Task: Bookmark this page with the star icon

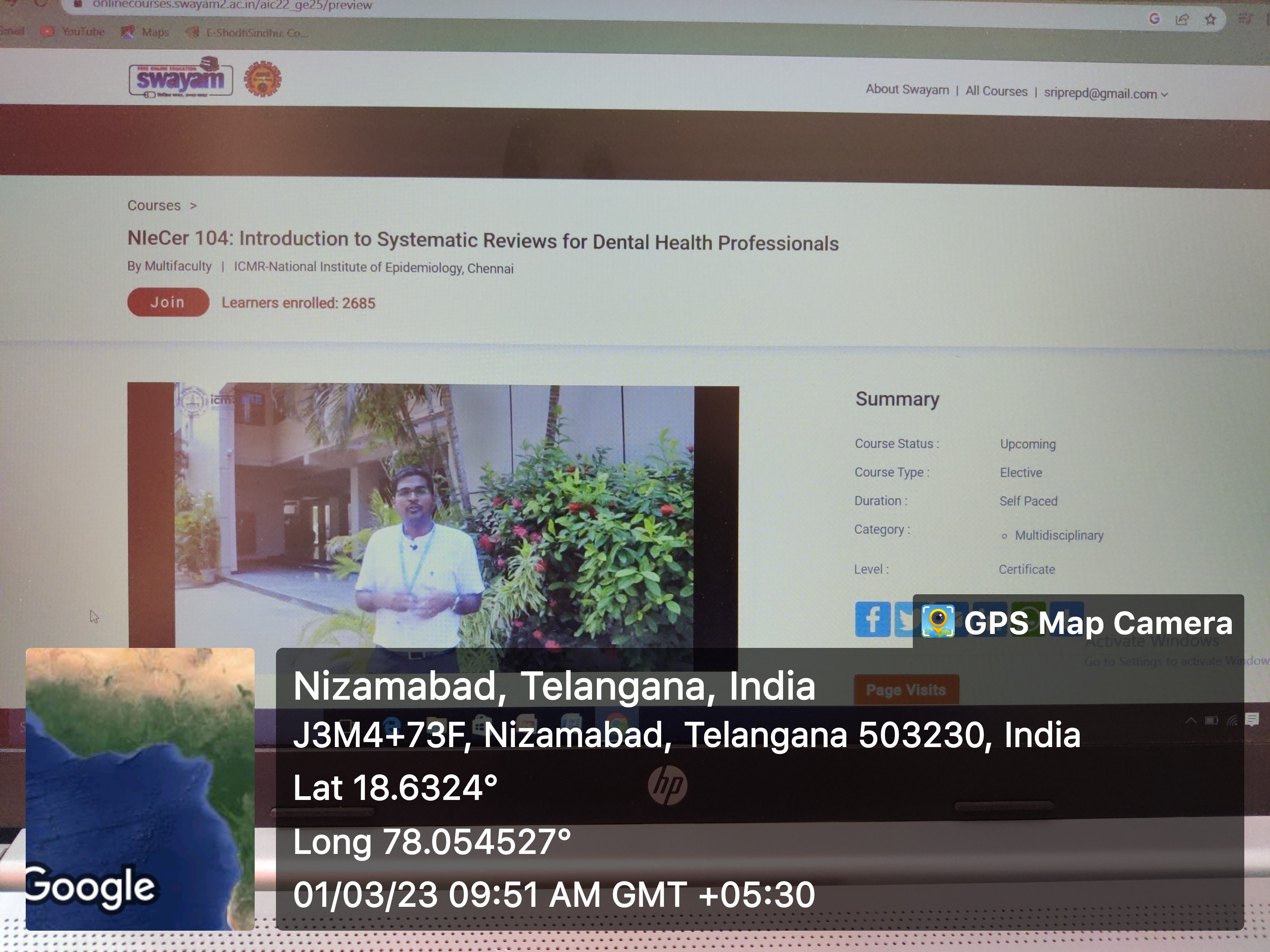Action: tap(1210, 19)
